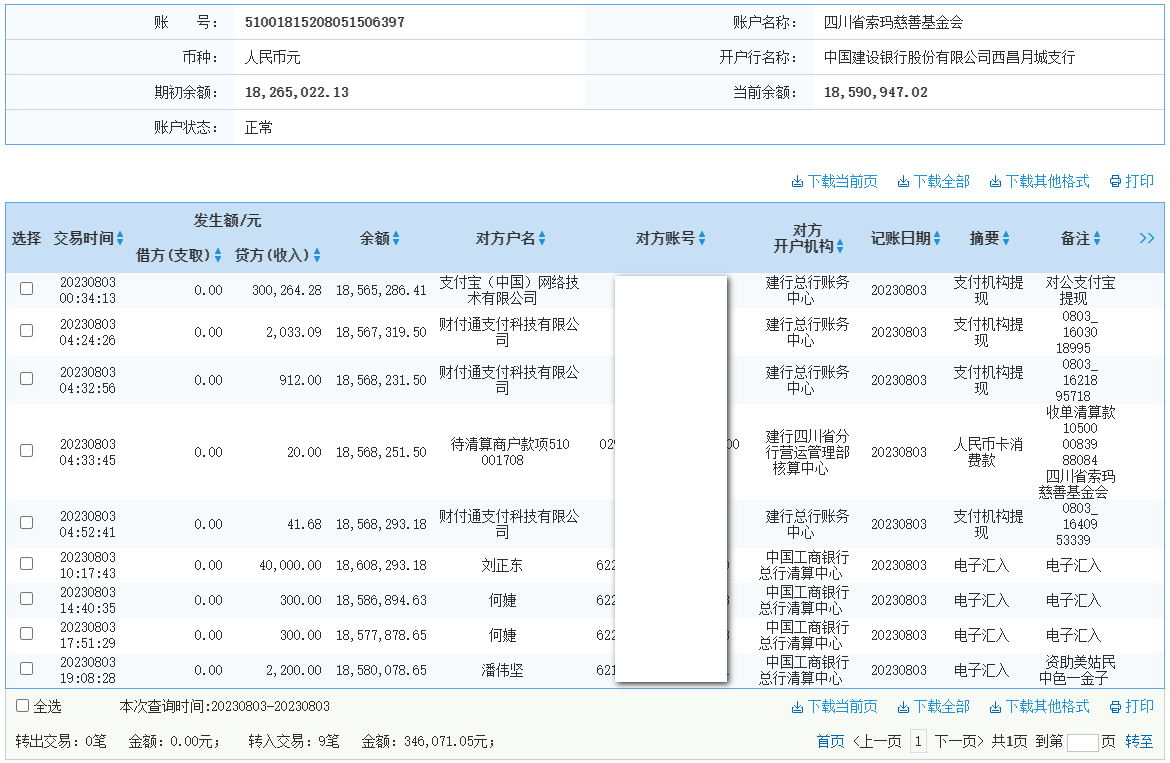Click credit amount 40,000.00
The width and height of the screenshot is (1170, 763).
click(x=290, y=565)
